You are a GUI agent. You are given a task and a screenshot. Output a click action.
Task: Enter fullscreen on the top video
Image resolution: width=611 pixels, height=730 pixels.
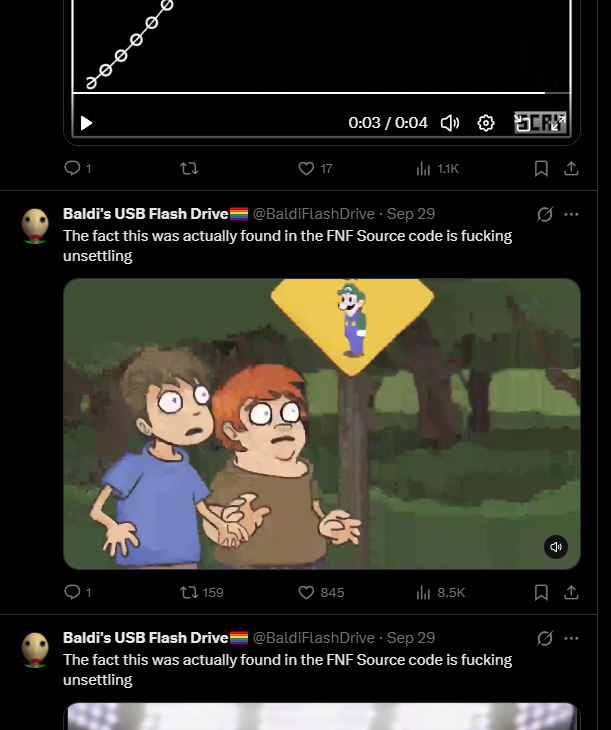[x=540, y=123]
